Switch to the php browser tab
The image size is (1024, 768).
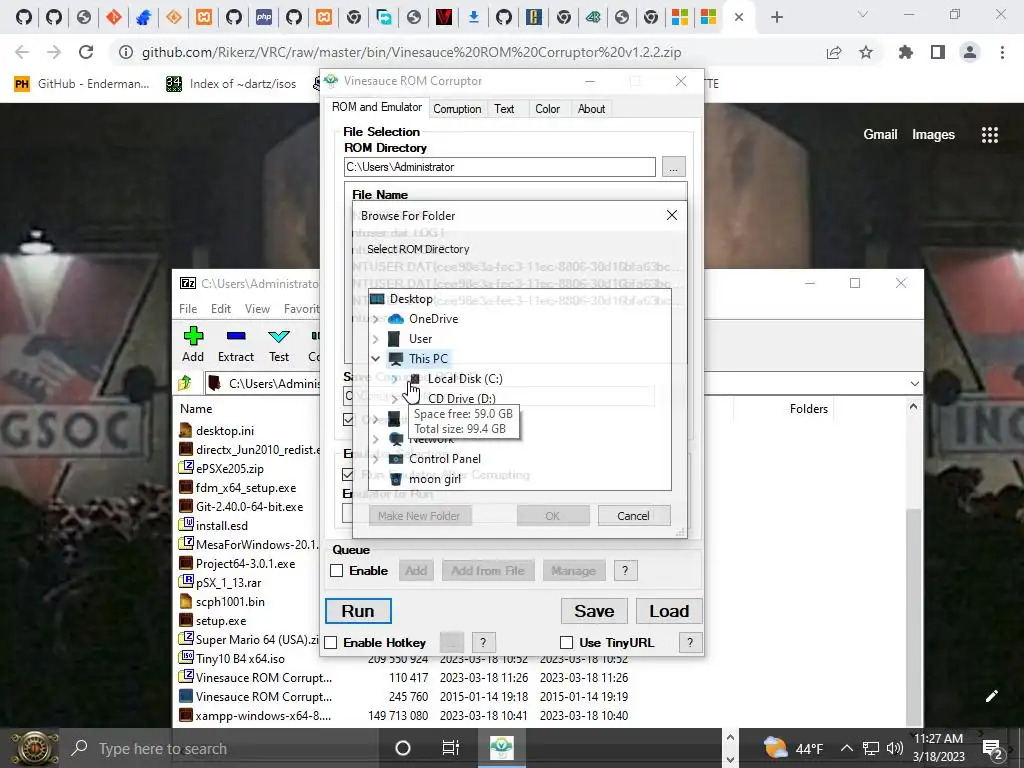point(264,17)
